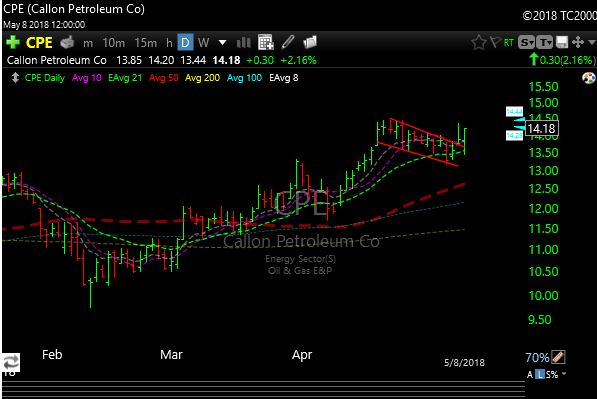Select the m minute timeframe
Image resolution: width=597 pixels, height=399 pixels.
coord(88,43)
